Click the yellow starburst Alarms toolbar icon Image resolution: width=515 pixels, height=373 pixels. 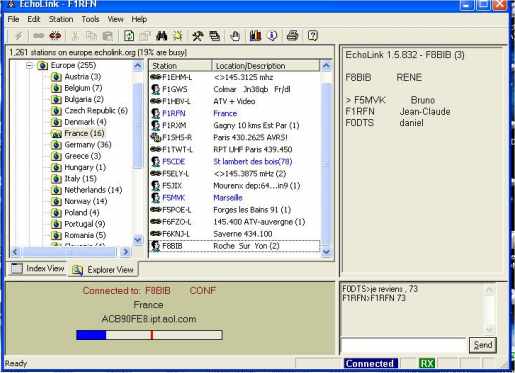177,36
